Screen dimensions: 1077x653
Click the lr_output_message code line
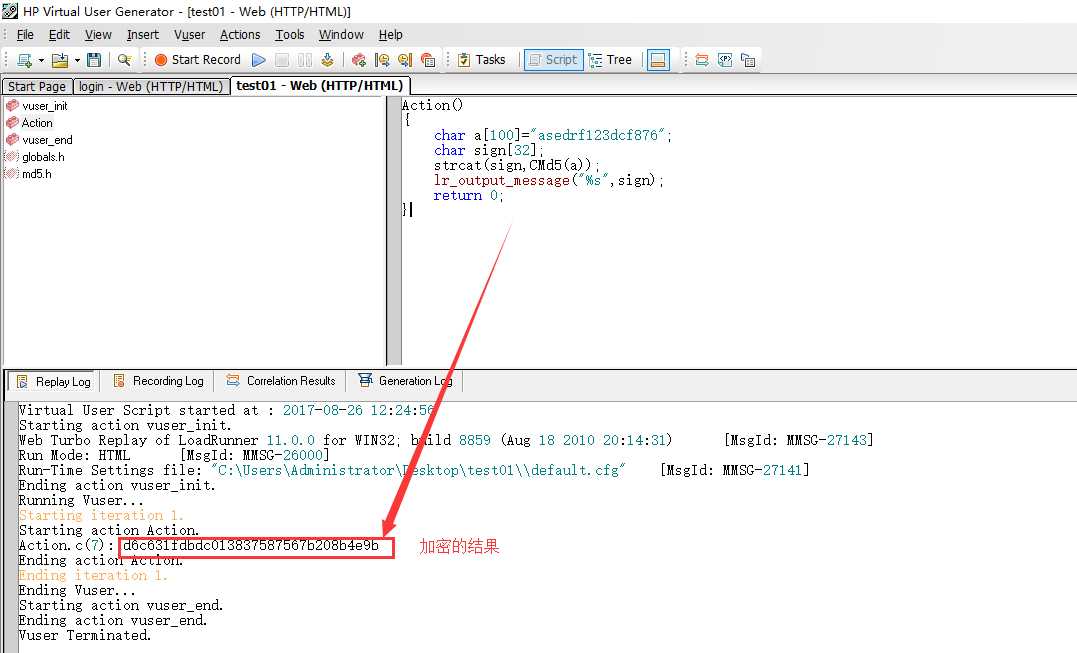tap(549, 181)
